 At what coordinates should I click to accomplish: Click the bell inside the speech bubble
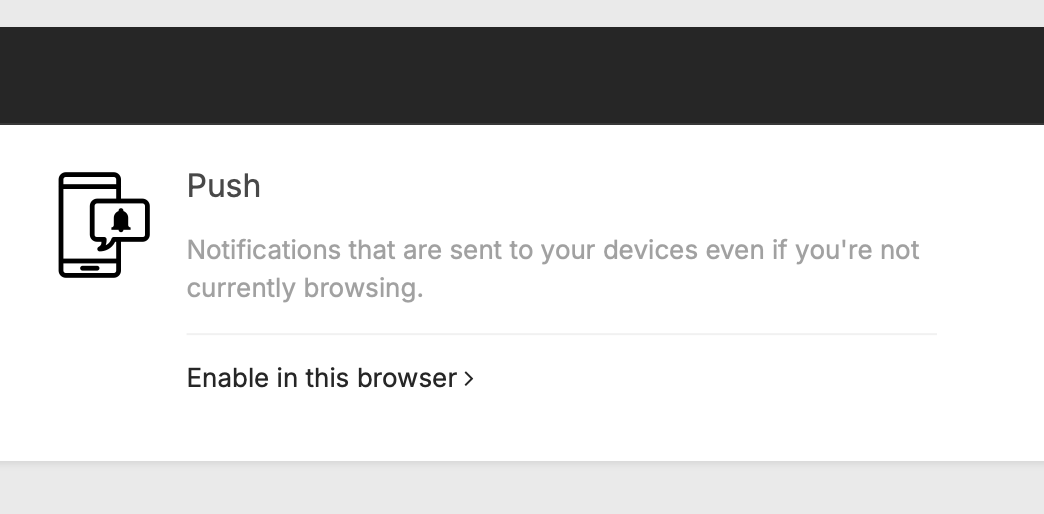click(122, 221)
